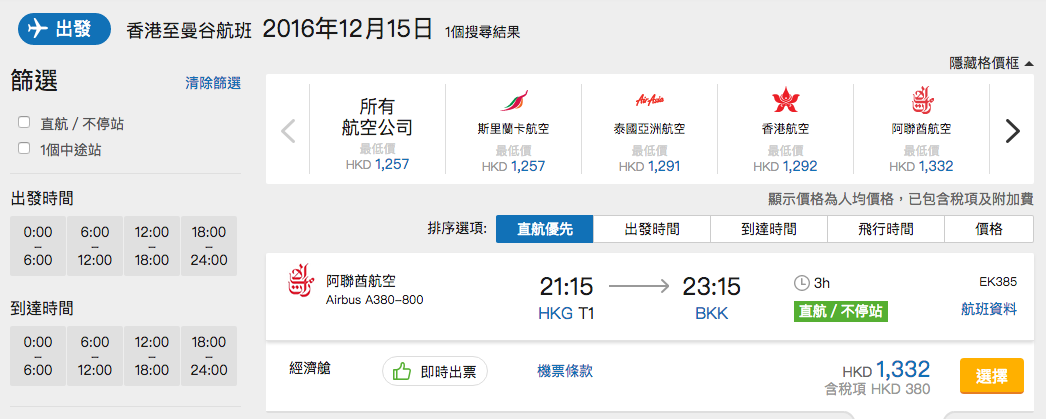Screen dimensions: 1046x419
Task: Select the Hong Kong Airlines logo
Action: [x=785, y=101]
